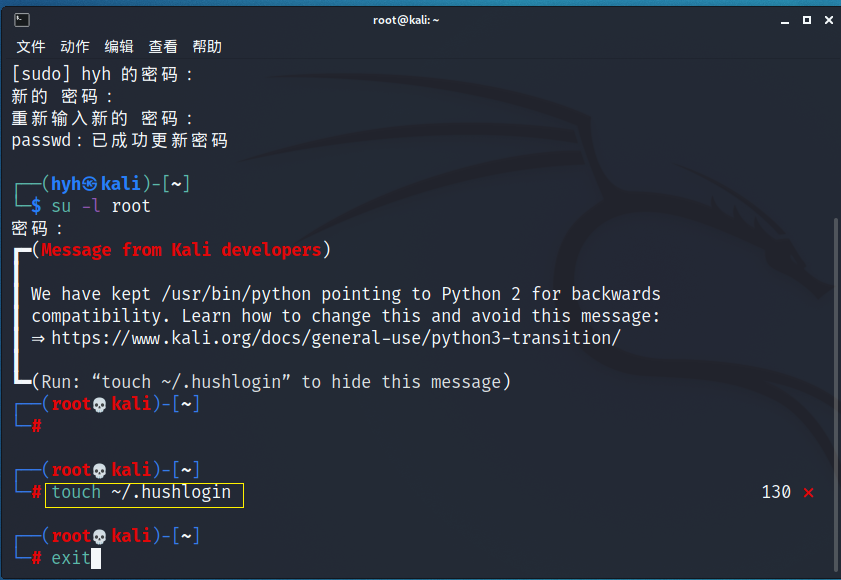Click the hyh@kali prompt text
The width and height of the screenshot is (841, 580).
pos(95,184)
